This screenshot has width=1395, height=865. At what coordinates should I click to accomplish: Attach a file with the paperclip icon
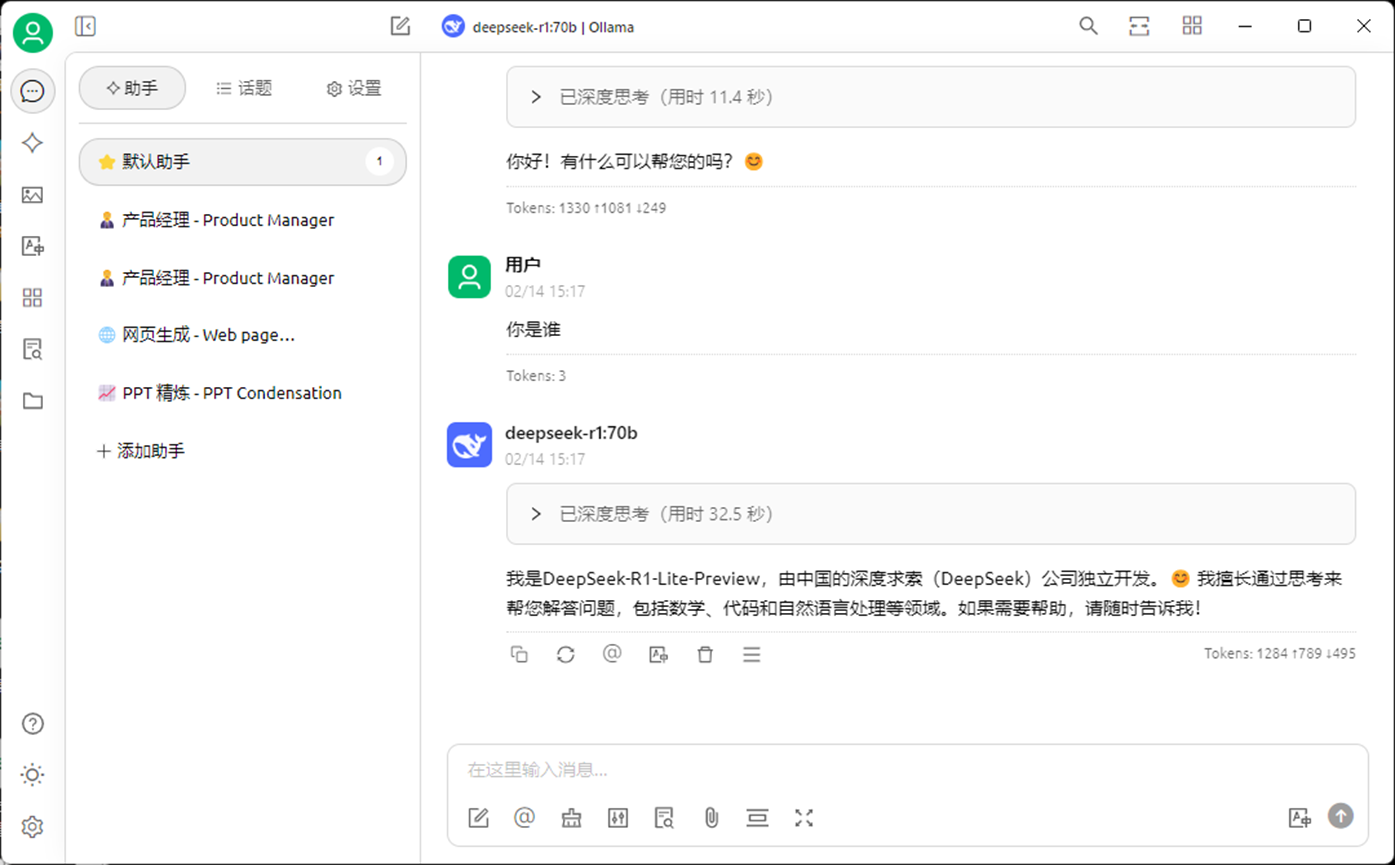coord(711,818)
